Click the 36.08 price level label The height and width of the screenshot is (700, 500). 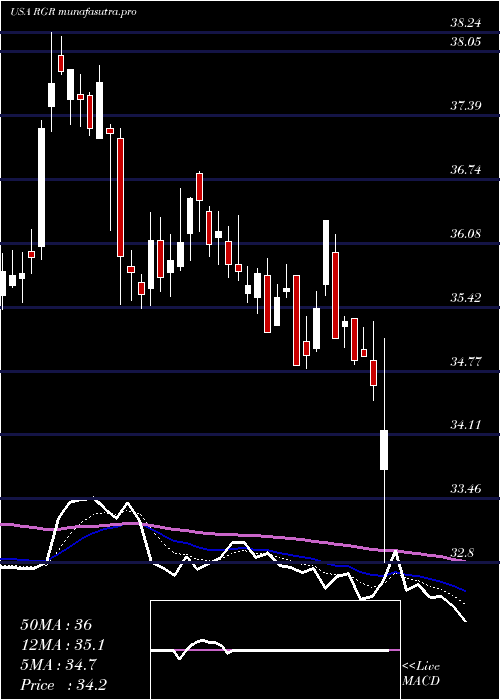(x=466, y=233)
